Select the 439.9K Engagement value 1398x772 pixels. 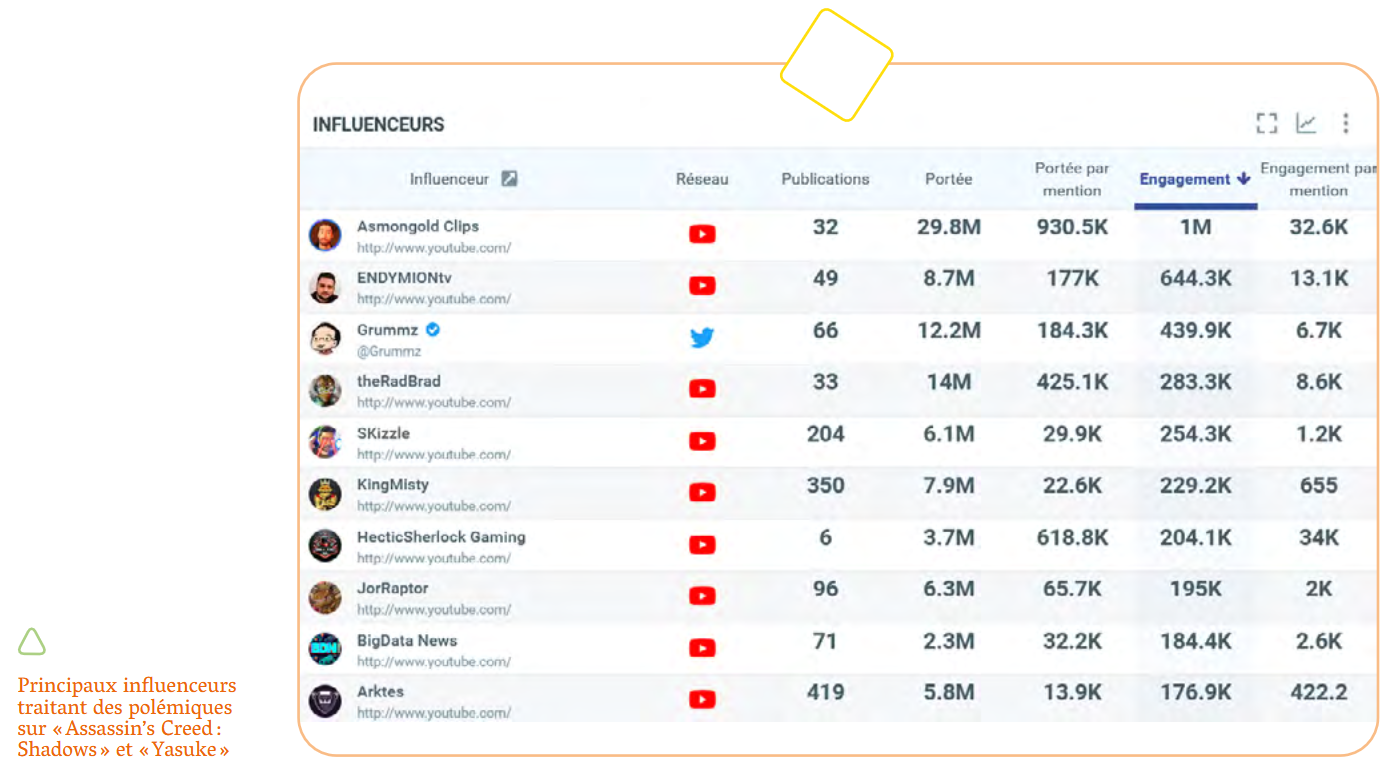[1196, 331]
